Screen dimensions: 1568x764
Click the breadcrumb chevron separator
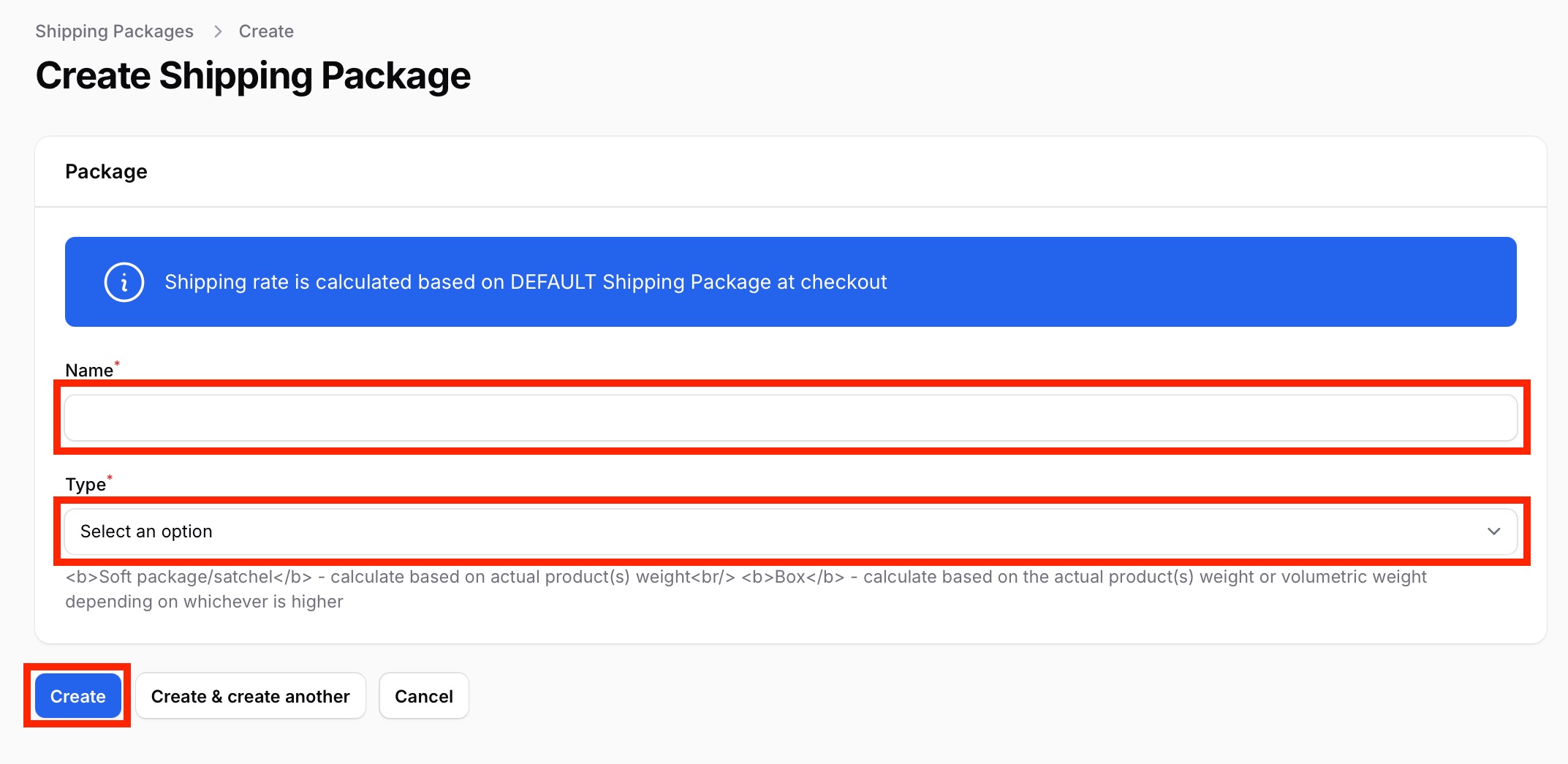coord(217,31)
